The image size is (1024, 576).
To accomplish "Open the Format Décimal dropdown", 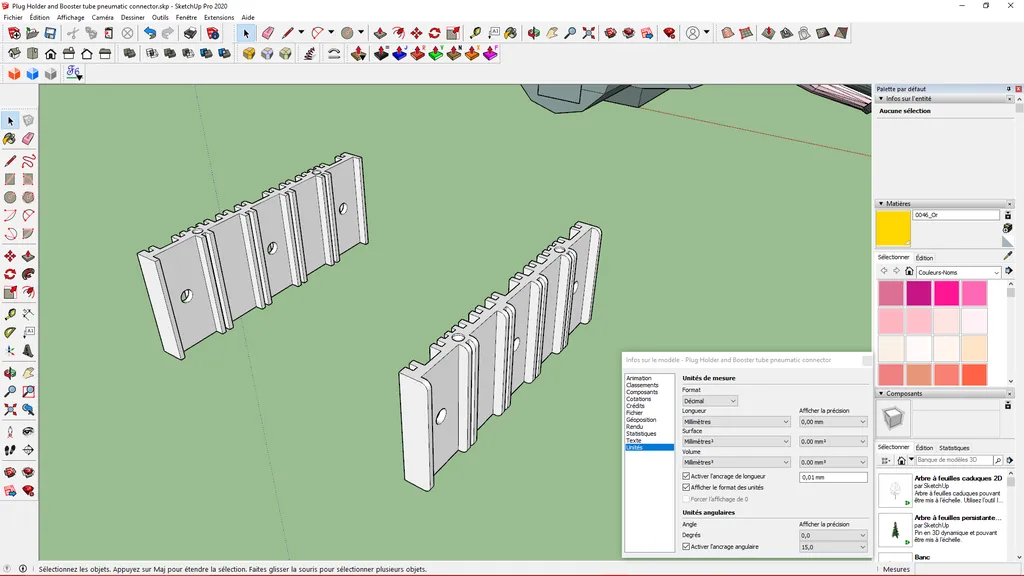I will (710, 401).
